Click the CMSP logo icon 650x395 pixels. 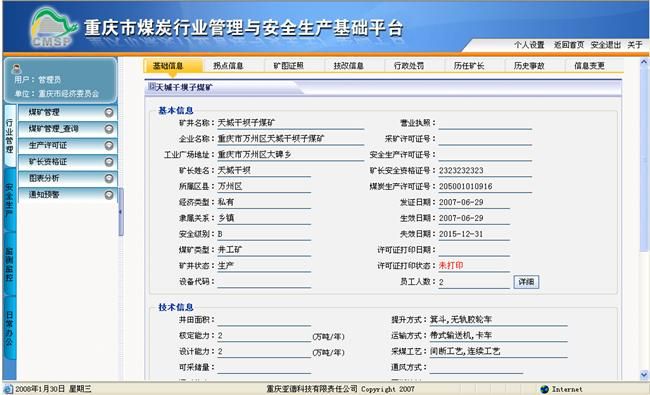(x=54, y=28)
